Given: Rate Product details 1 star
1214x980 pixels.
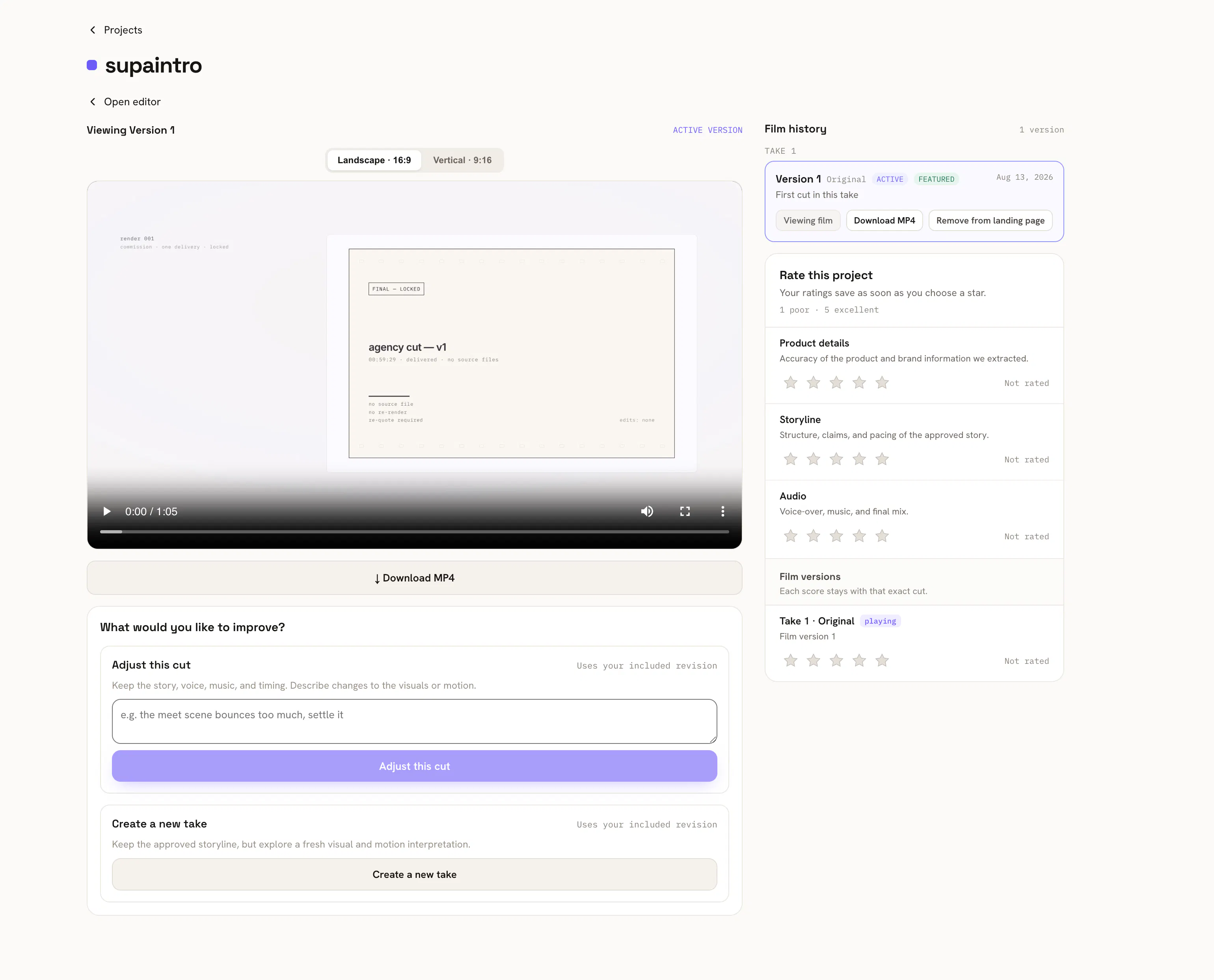Looking at the screenshot, I should click(x=790, y=383).
